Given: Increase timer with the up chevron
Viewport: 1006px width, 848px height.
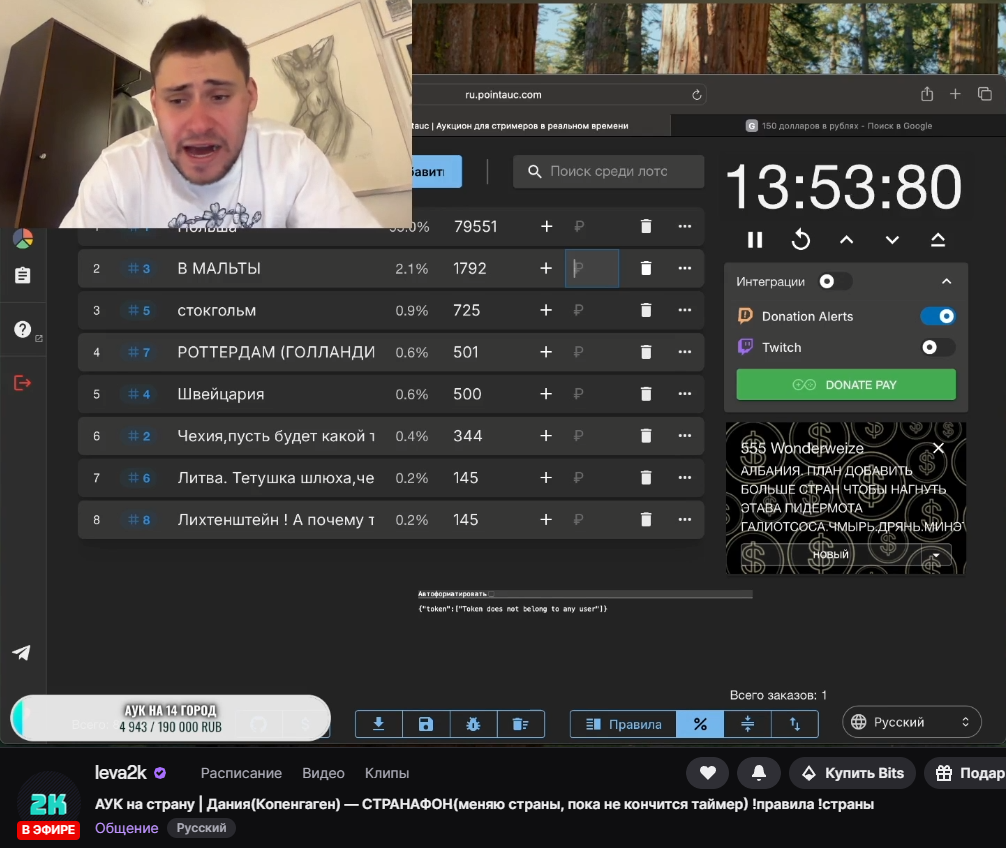Looking at the screenshot, I should 846,240.
